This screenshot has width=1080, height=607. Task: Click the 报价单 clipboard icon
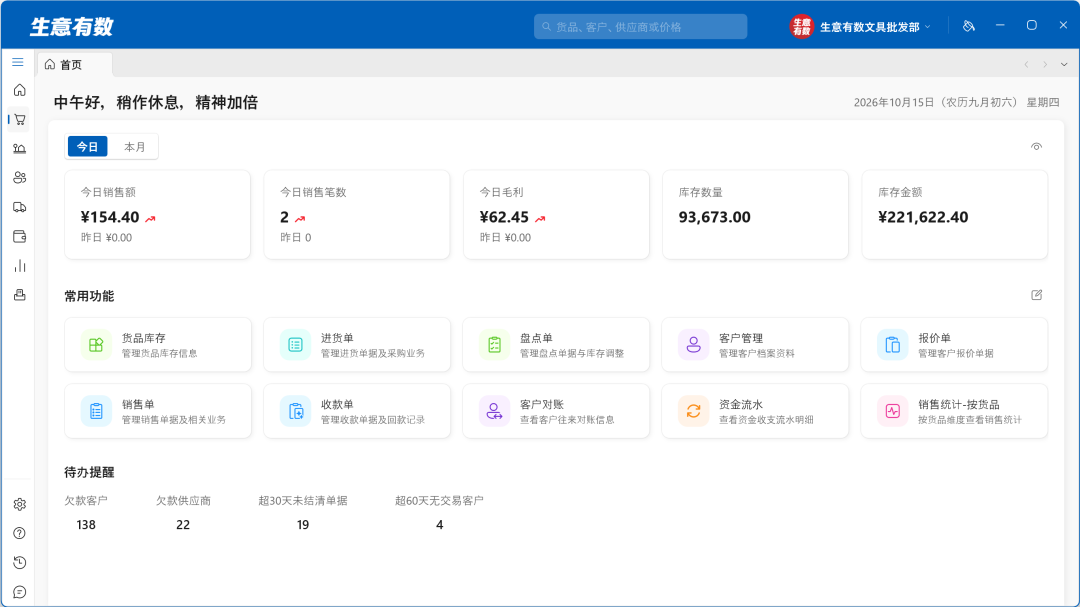click(x=892, y=344)
